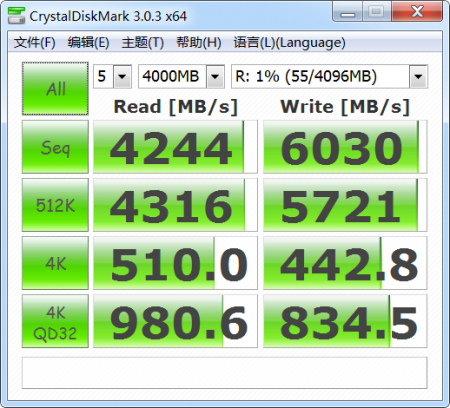Open the test count dropdown showing 5
450x408 pixels.
112,76
